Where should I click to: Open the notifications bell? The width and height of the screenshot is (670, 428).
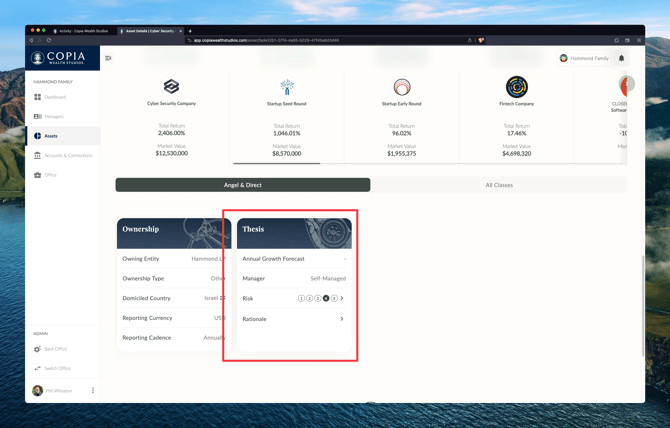621,58
